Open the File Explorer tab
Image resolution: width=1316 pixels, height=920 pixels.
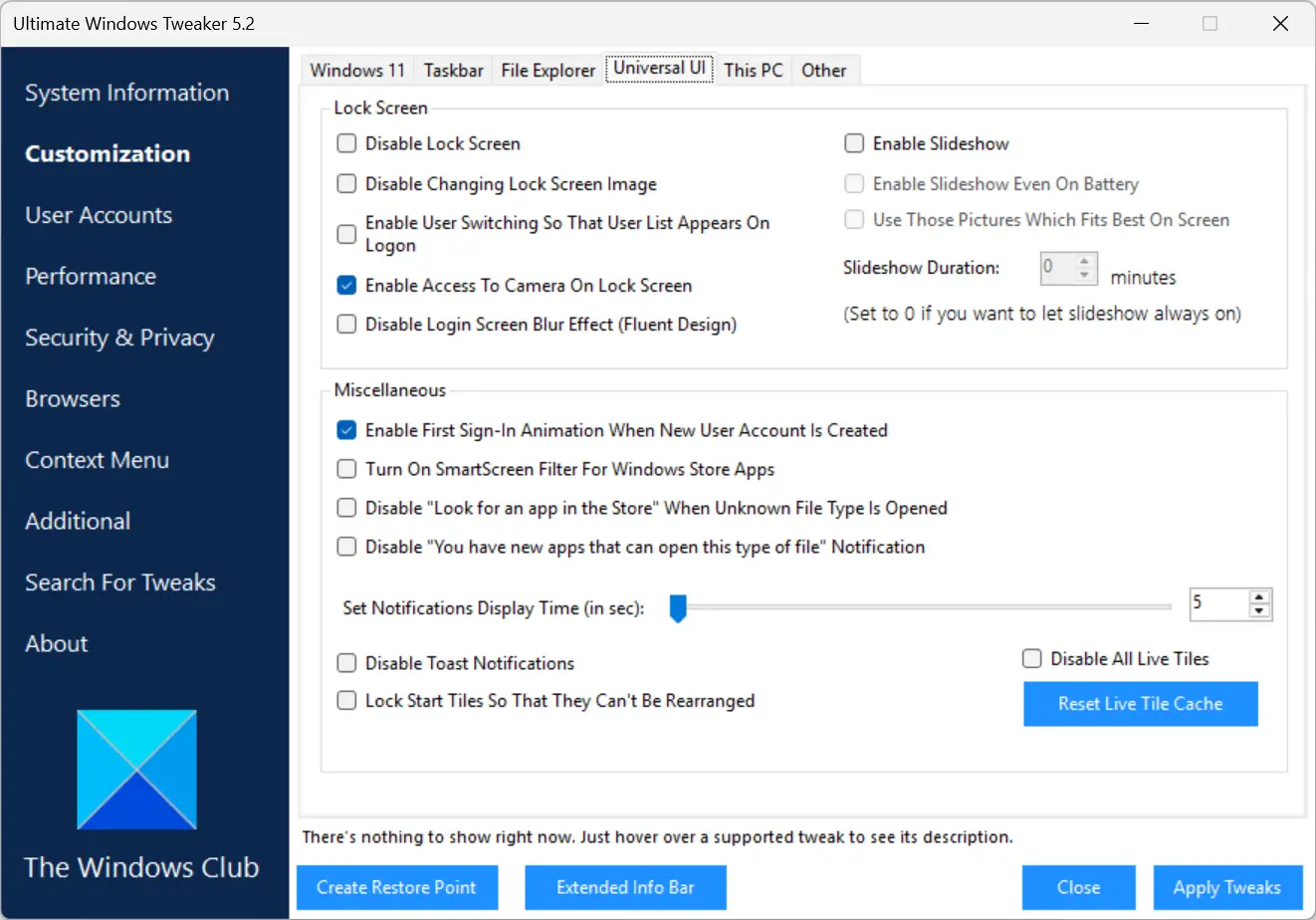pos(548,70)
